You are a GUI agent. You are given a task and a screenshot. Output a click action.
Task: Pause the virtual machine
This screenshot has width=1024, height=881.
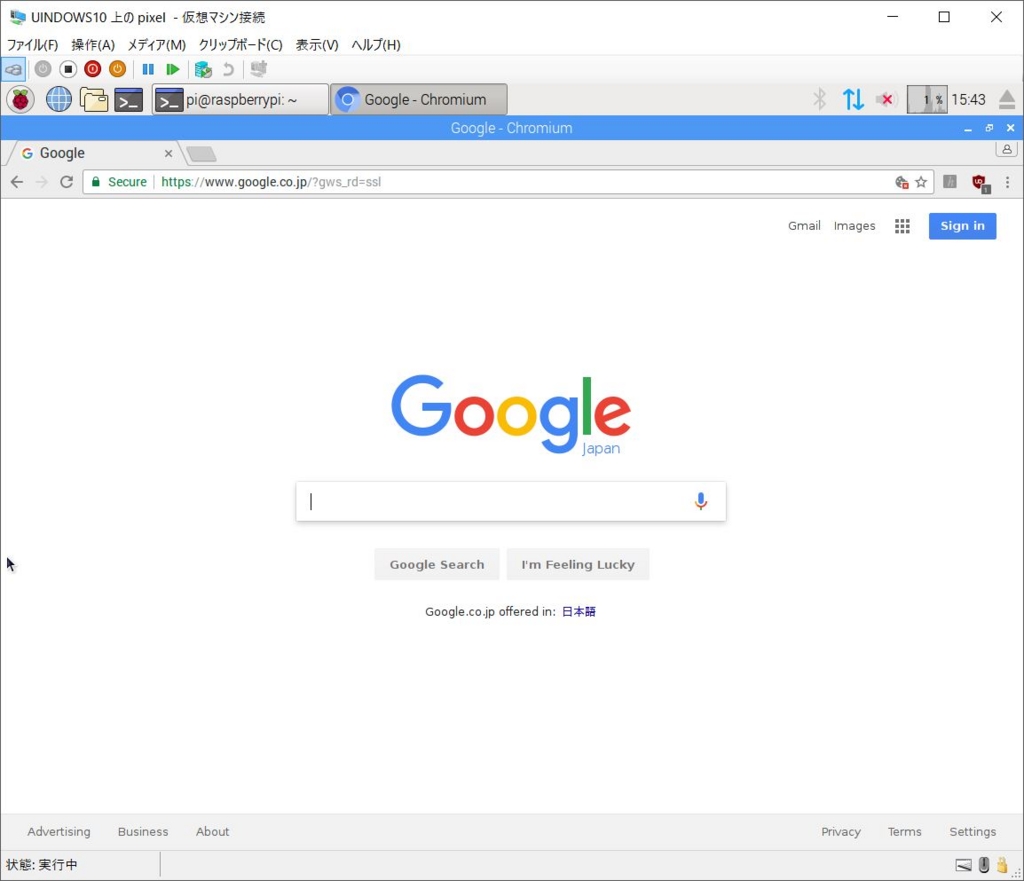coord(148,69)
